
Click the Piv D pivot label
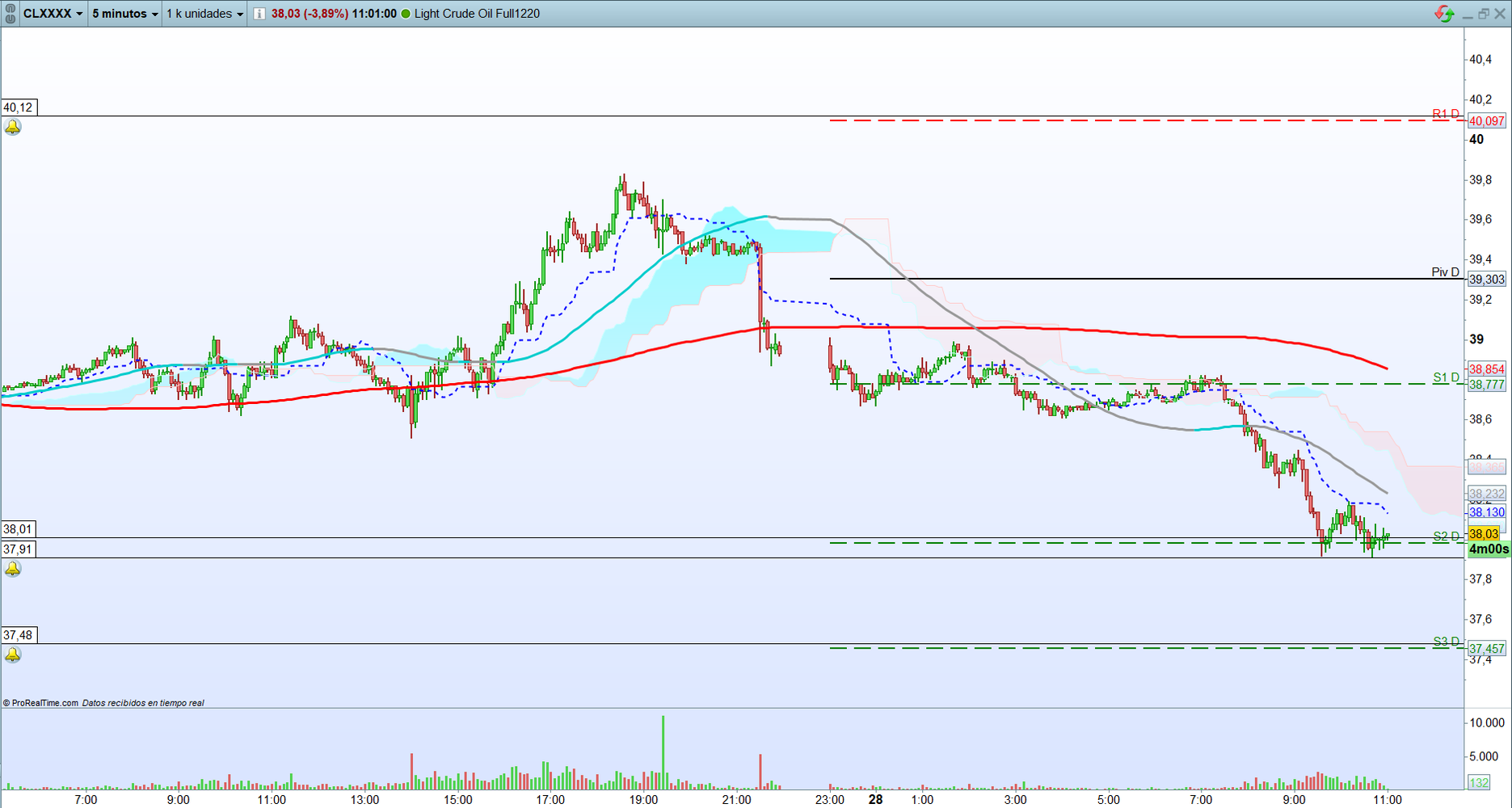click(1446, 272)
